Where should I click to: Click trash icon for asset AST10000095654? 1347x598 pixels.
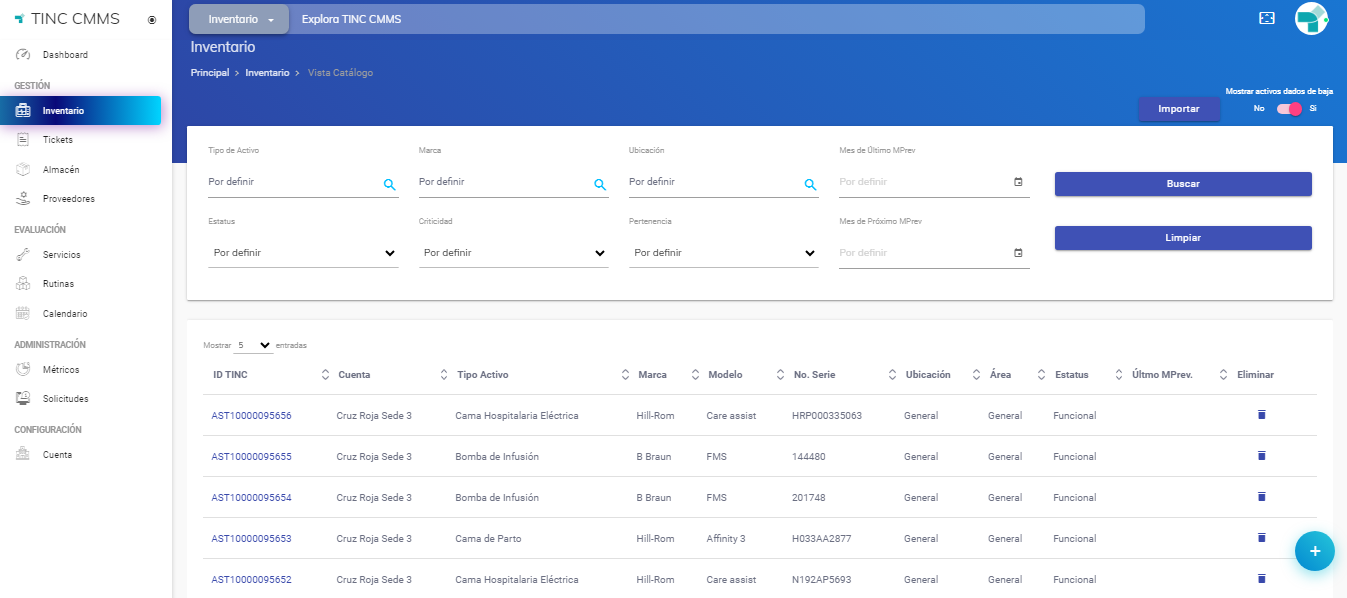click(x=1261, y=496)
